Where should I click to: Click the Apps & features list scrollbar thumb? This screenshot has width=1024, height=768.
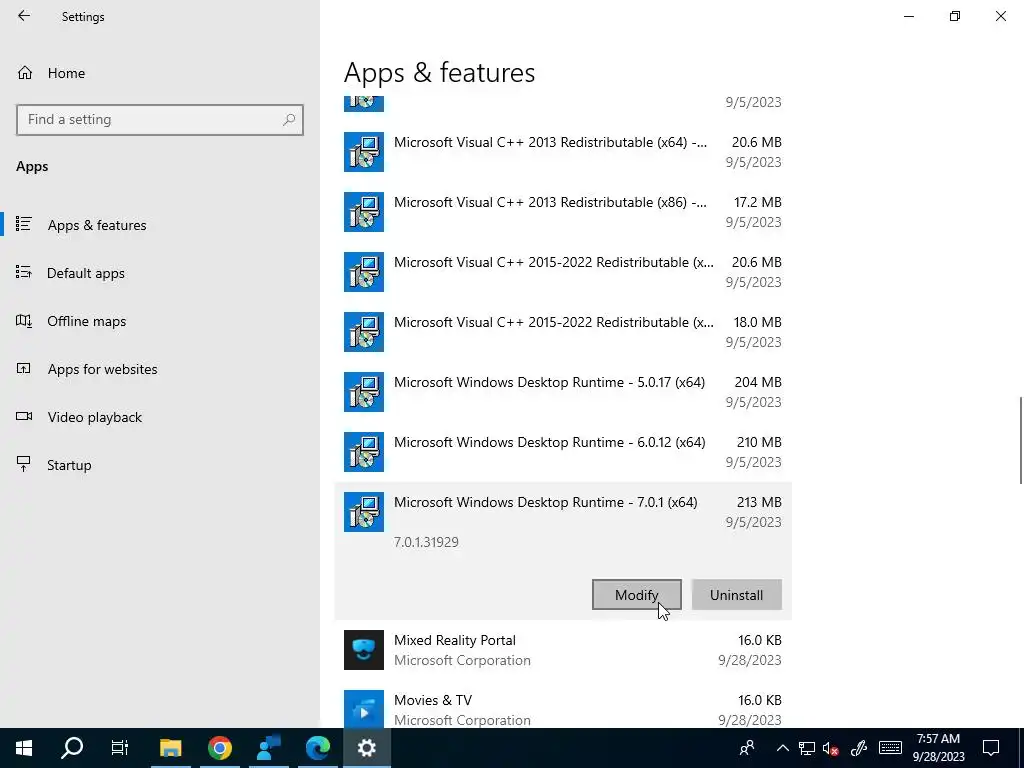click(1021, 440)
